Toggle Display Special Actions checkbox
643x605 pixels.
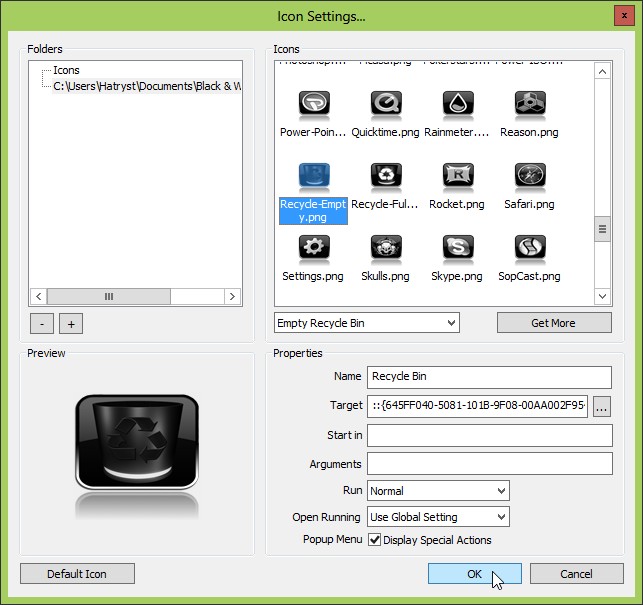pos(374,540)
